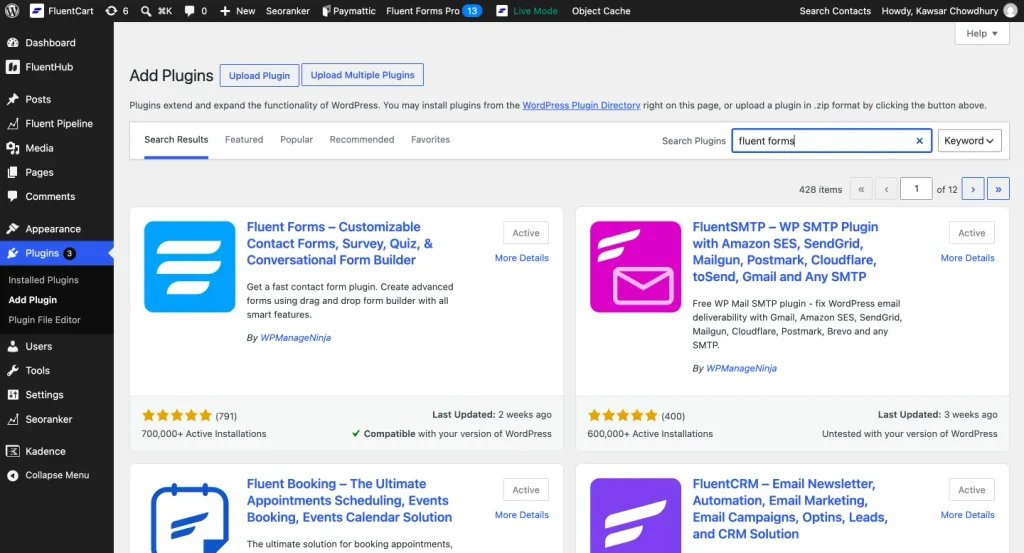The image size is (1024, 553).
Task: Click the current page number field
Action: [x=916, y=189]
